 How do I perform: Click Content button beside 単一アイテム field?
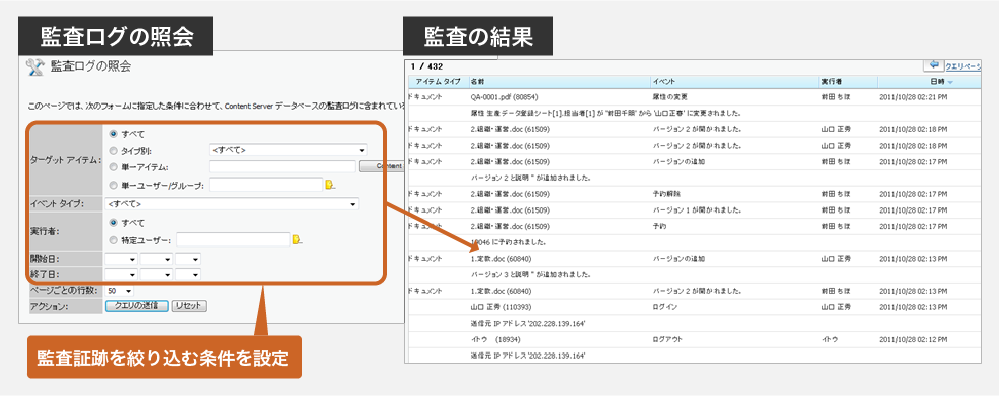(382, 166)
